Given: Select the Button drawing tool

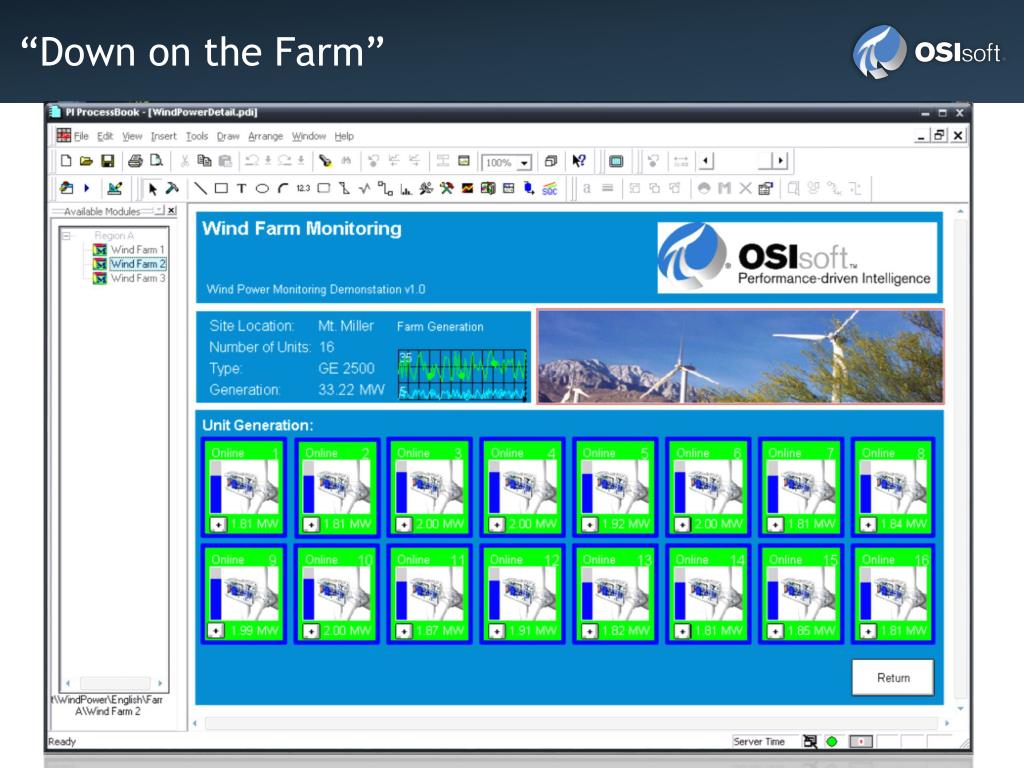Looking at the screenshot, I should [x=324, y=189].
